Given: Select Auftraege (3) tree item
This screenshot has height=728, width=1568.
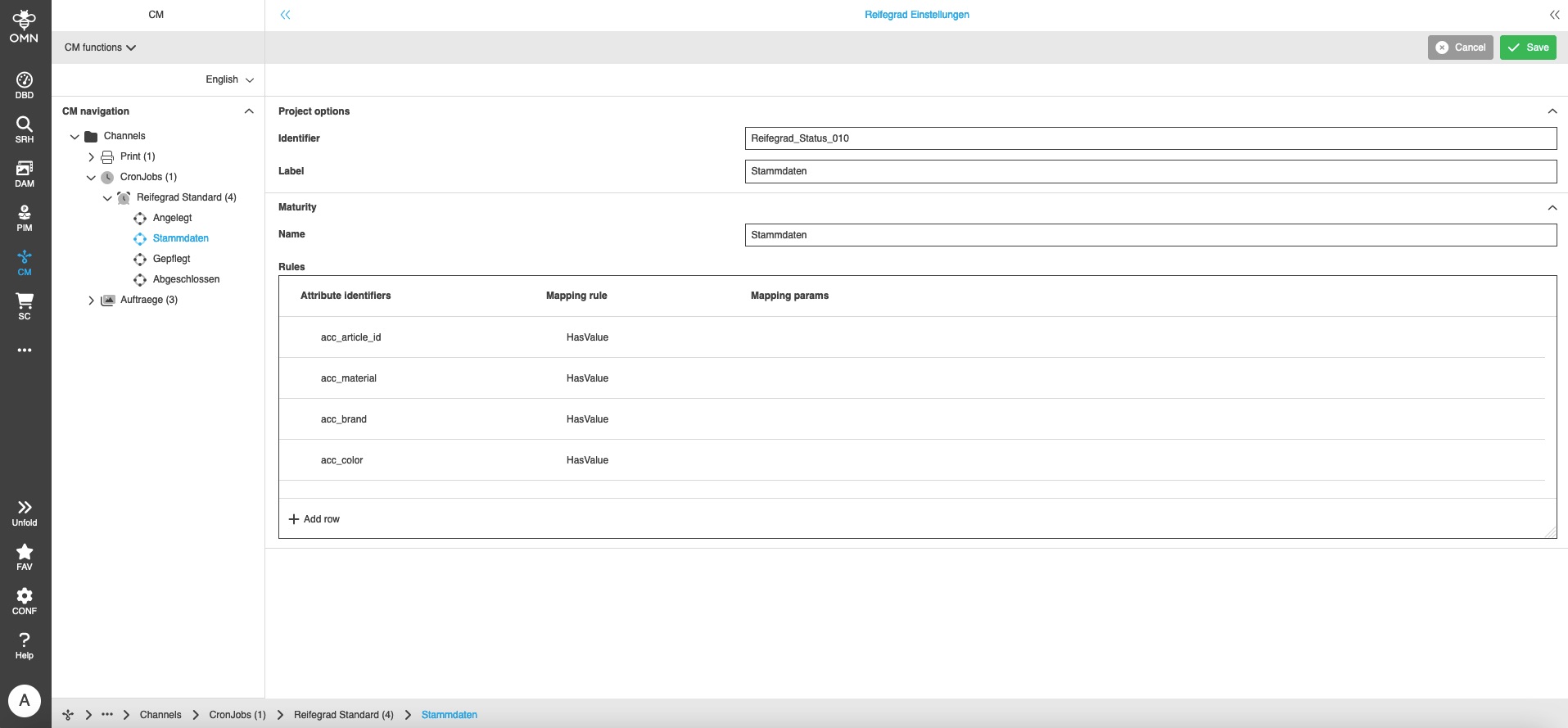Looking at the screenshot, I should pos(149,300).
